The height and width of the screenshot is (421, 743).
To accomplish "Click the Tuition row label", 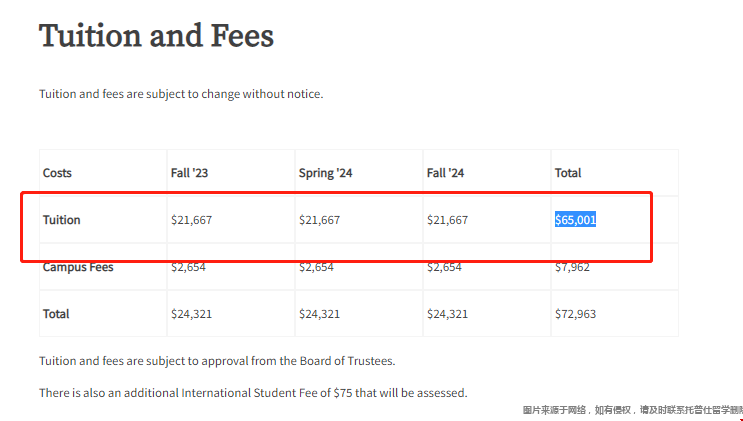I will tap(62, 220).
